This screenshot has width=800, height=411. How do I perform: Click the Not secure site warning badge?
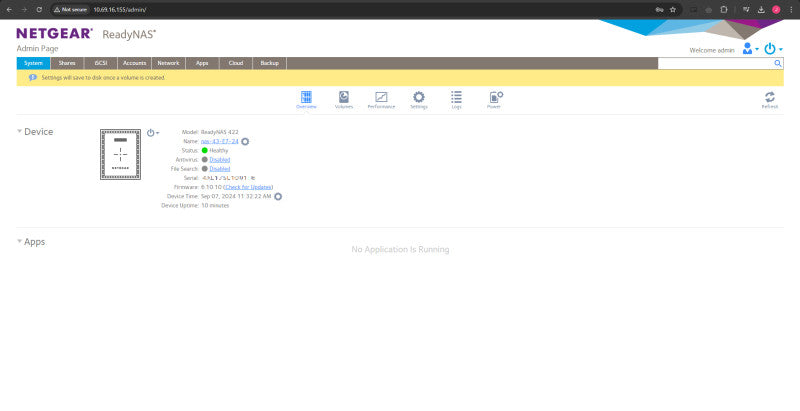[71, 10]
